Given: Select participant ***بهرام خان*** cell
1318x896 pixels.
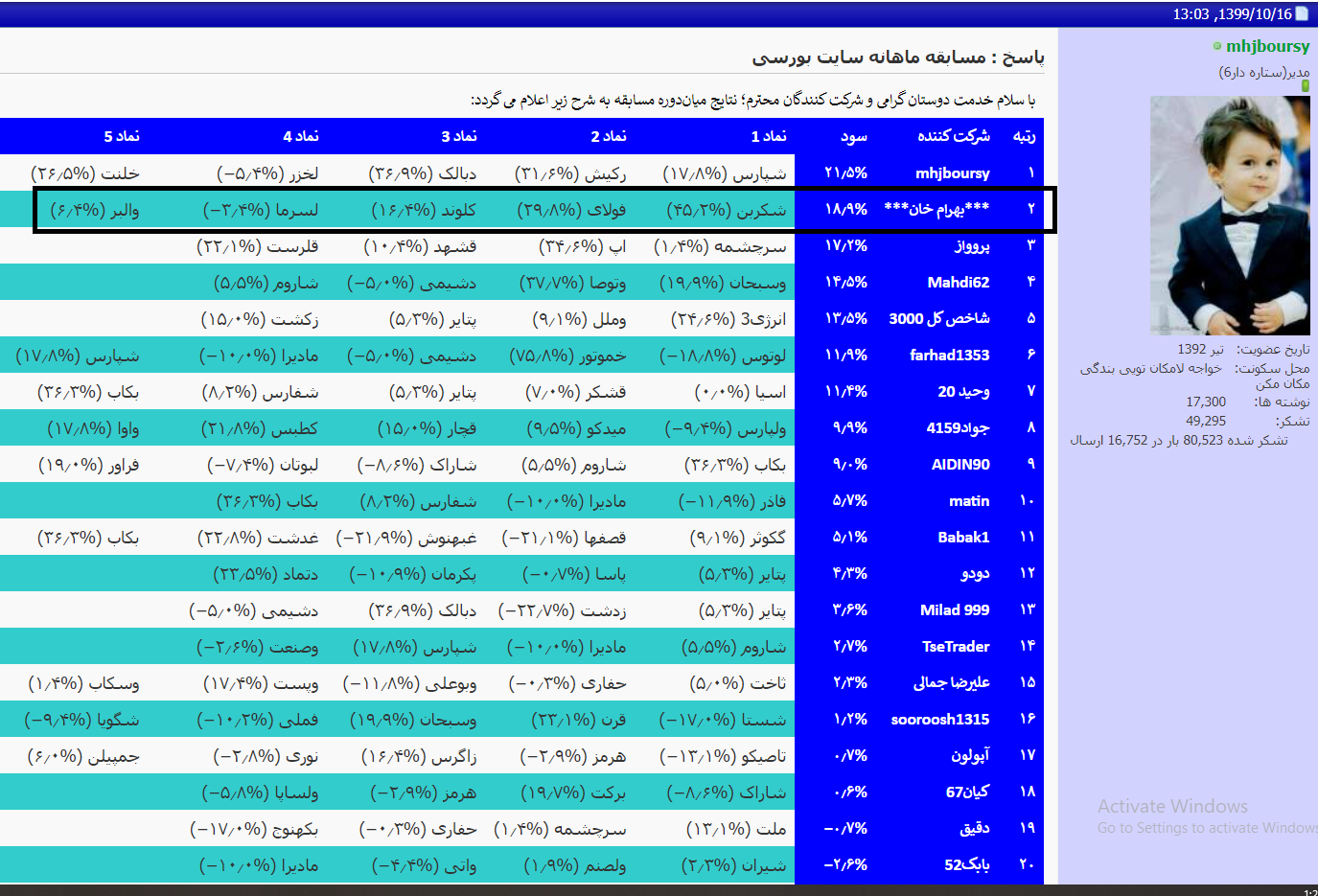Looking at the screenshot, I should tap(936, 209).
